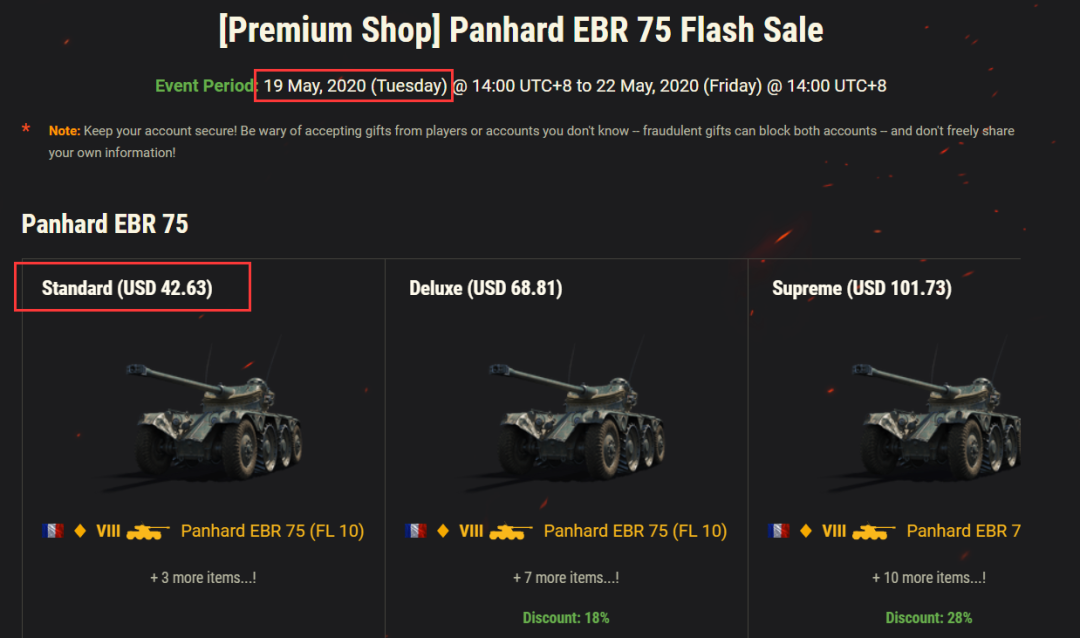Viewport: 1080px width, 638px height.
Task: Select the Standard (USD 42.63) package heading
Action: tap(127, 289)
